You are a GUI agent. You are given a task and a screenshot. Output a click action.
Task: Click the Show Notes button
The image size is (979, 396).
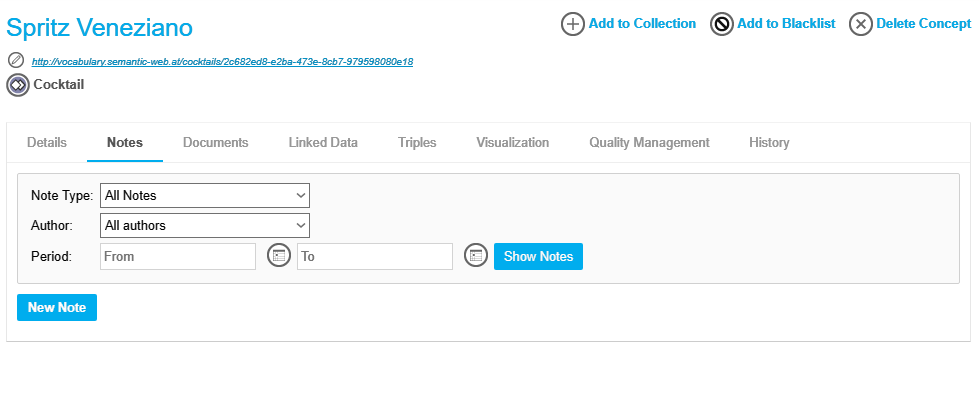tap(538, 256)
